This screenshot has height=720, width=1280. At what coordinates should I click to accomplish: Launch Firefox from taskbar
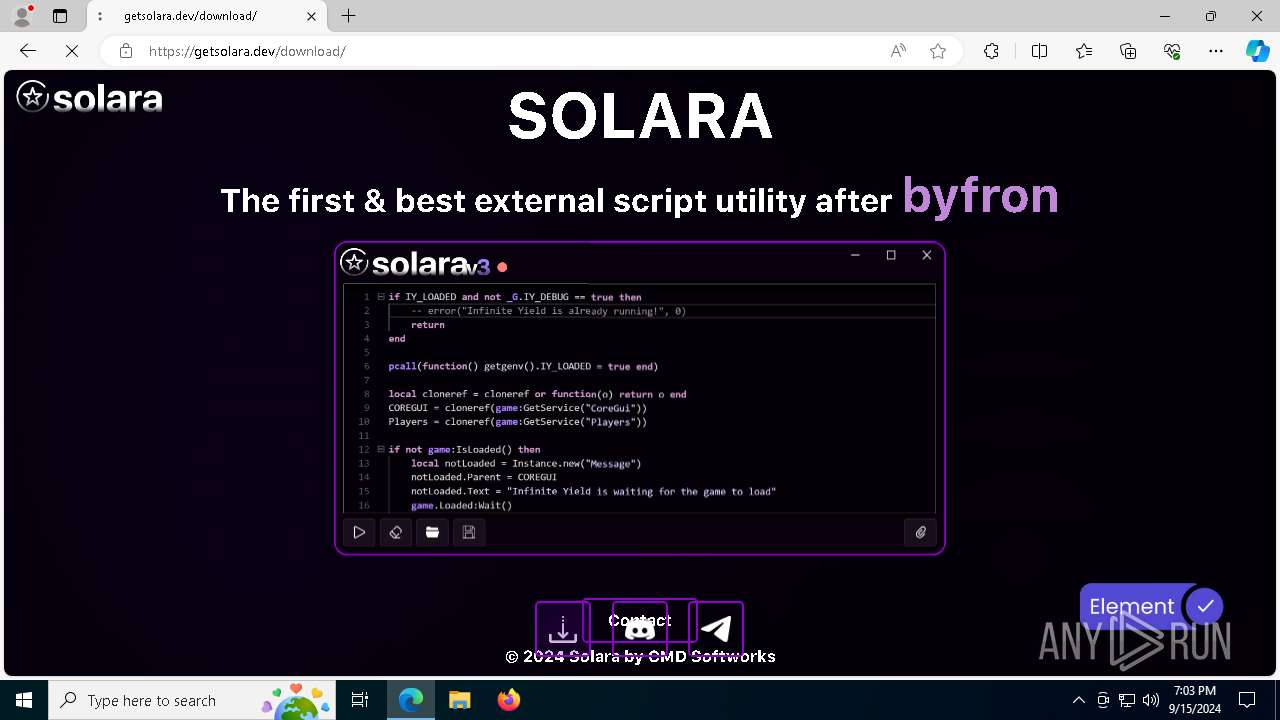tap(508, 700)
